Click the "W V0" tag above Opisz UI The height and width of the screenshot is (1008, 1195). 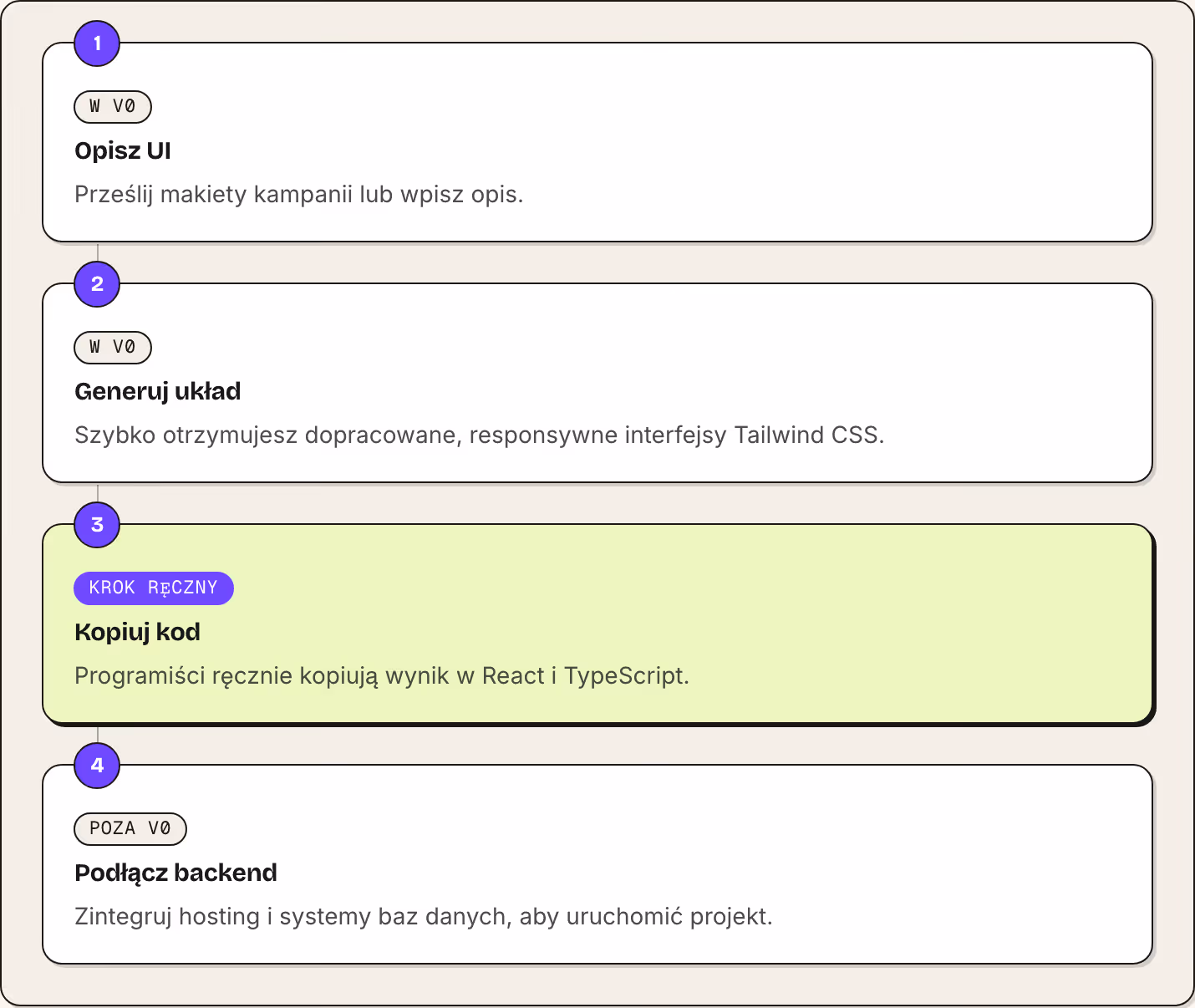click(x=113, y=107)
